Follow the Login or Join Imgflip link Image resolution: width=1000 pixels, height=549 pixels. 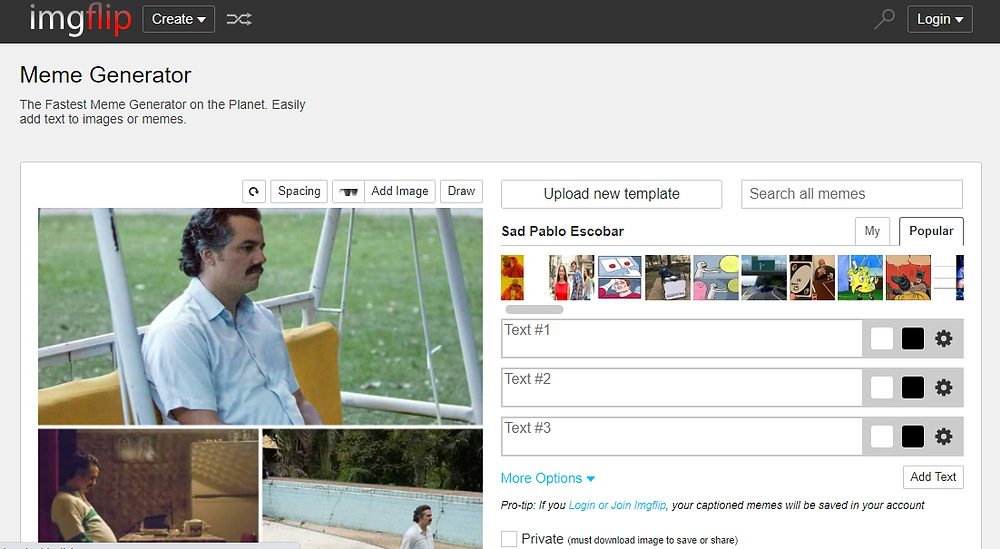pos(617,505)
